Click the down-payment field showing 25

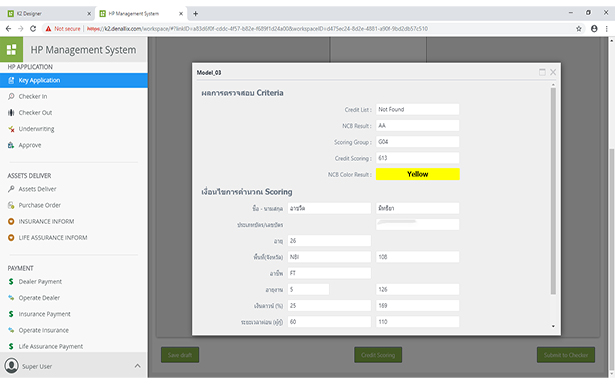329,306
